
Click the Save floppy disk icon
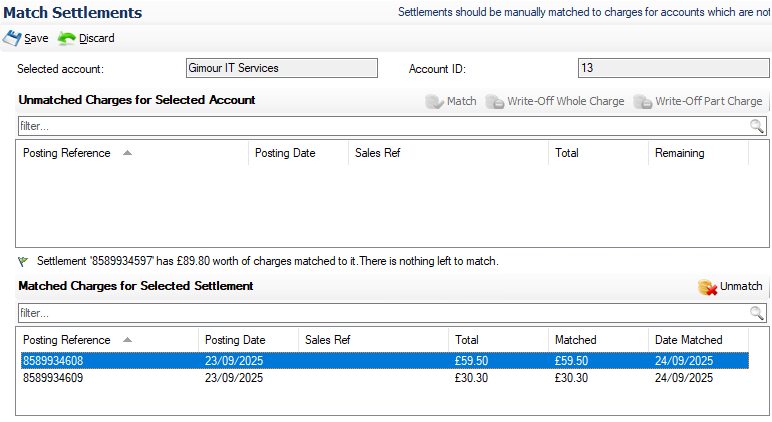[x=12, y=38]
